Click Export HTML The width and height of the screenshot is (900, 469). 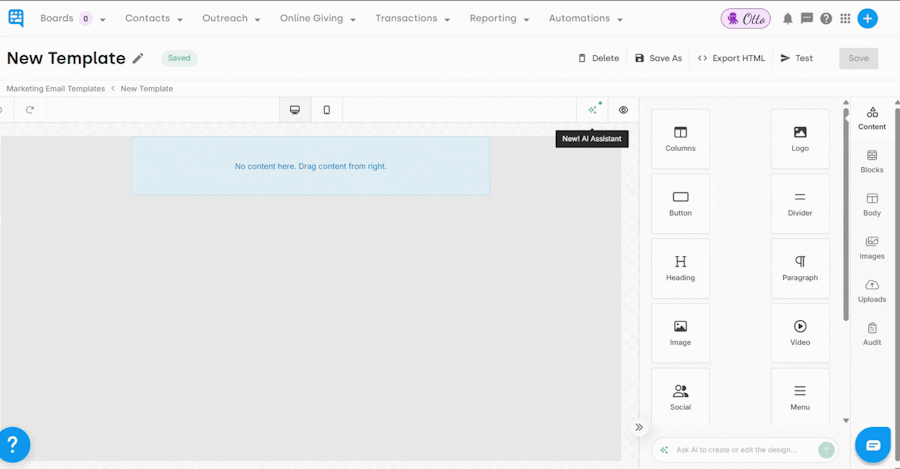pyautogui.click(x=731, y=58)
